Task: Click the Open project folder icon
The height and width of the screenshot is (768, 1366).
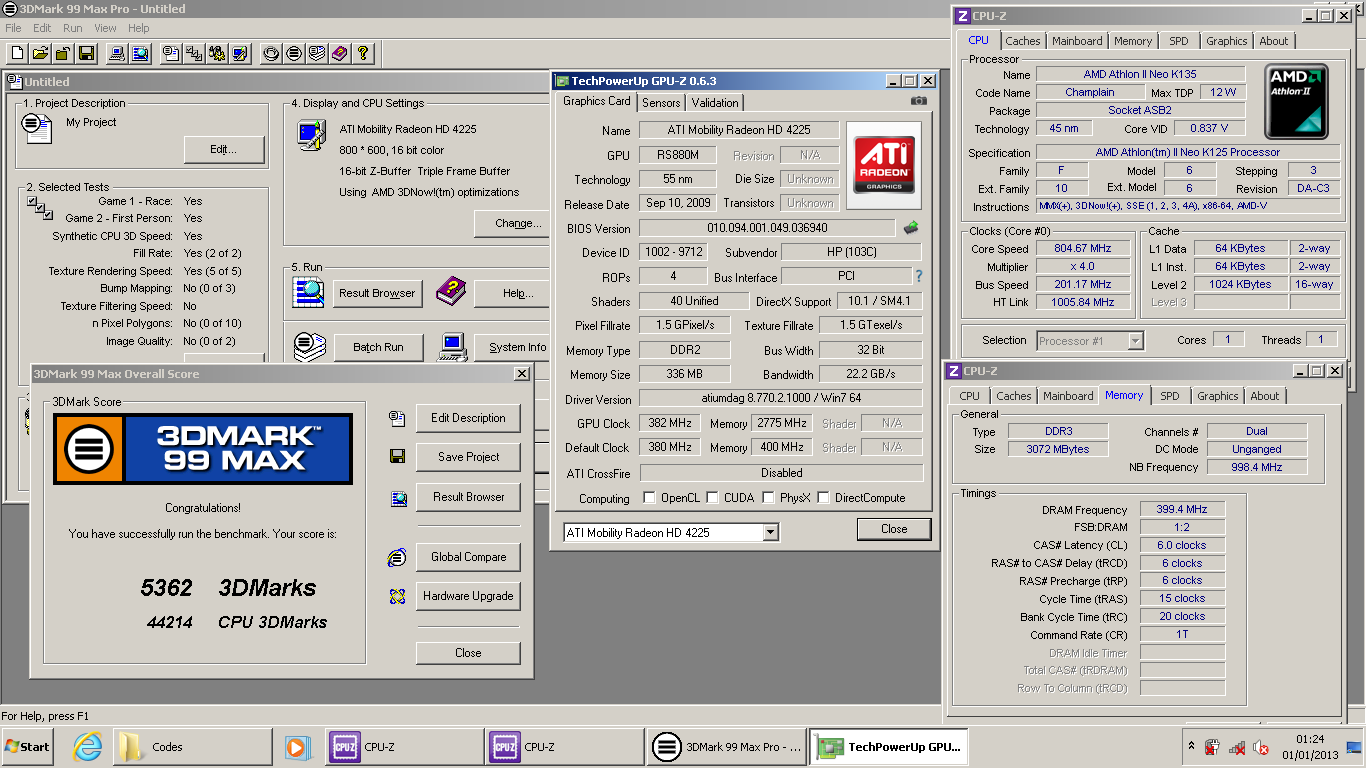Action: point(40,53)
